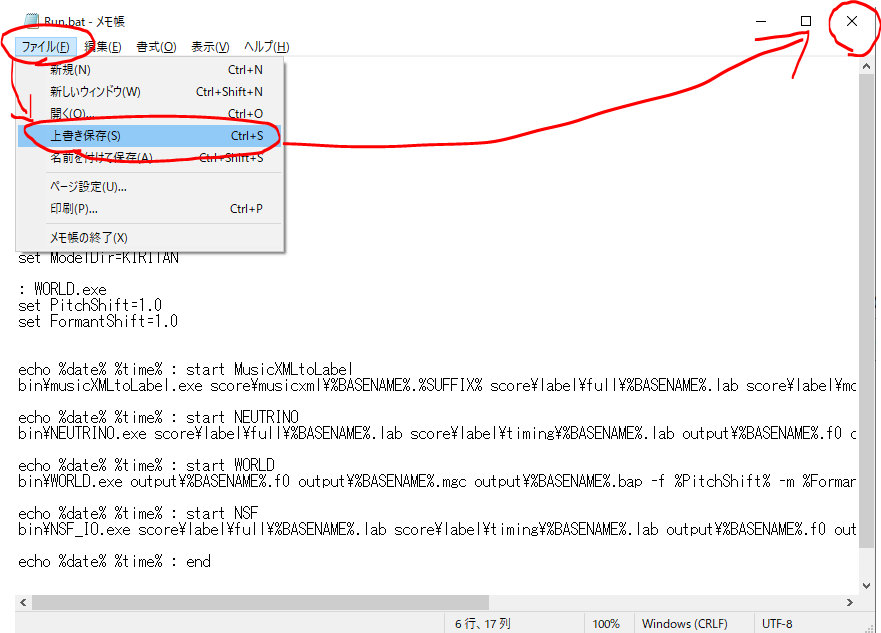This screenshot has height=633, width=881.
Task: Click status bar 'UTF-8' encoding
Action: click(x=777, y=623)
